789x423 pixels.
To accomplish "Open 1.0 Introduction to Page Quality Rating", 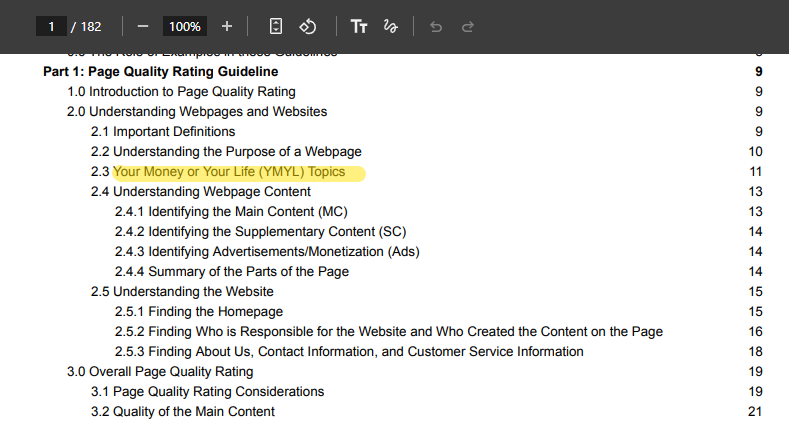I will (x=181, y=92).
